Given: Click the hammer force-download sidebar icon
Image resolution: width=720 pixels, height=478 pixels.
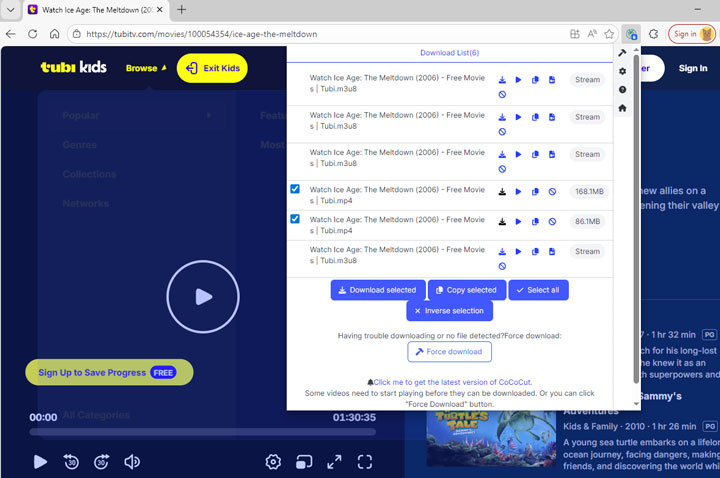Looking at the screenshot, I should click(622, 53).
